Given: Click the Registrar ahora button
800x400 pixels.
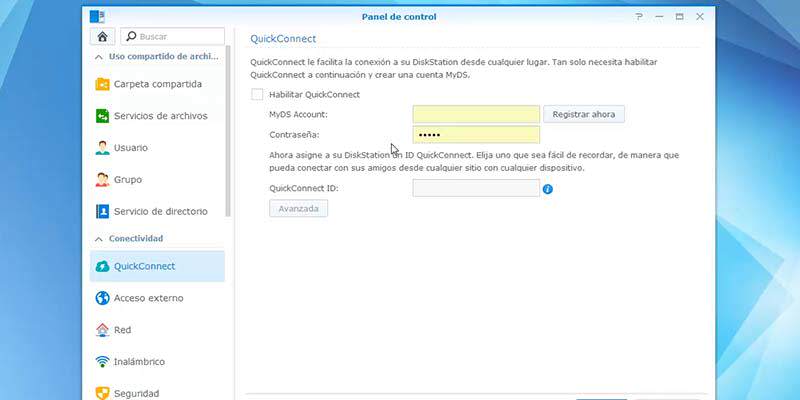Looking at the screenshot, I should click(x=584, y=114).
